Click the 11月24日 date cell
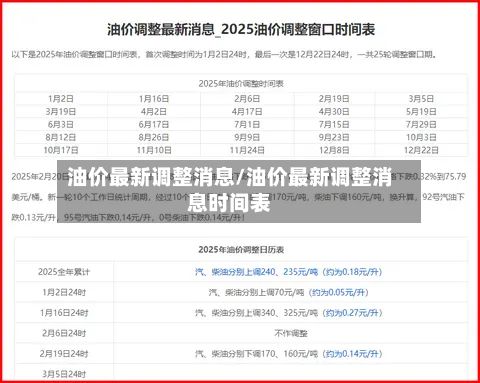Screen dimensions: 480x383 247,150
